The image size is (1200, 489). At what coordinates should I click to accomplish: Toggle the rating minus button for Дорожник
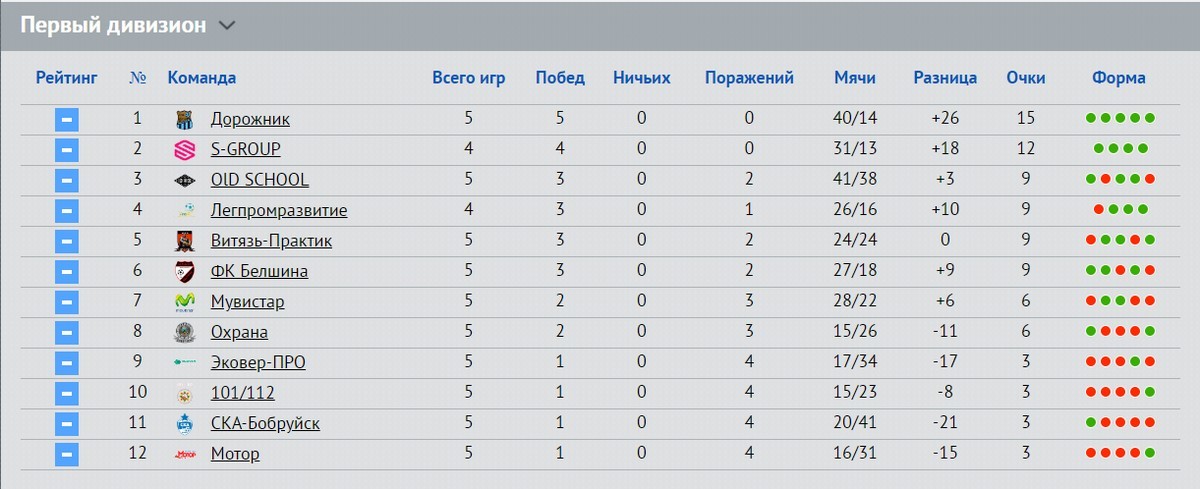coord(67,120)
